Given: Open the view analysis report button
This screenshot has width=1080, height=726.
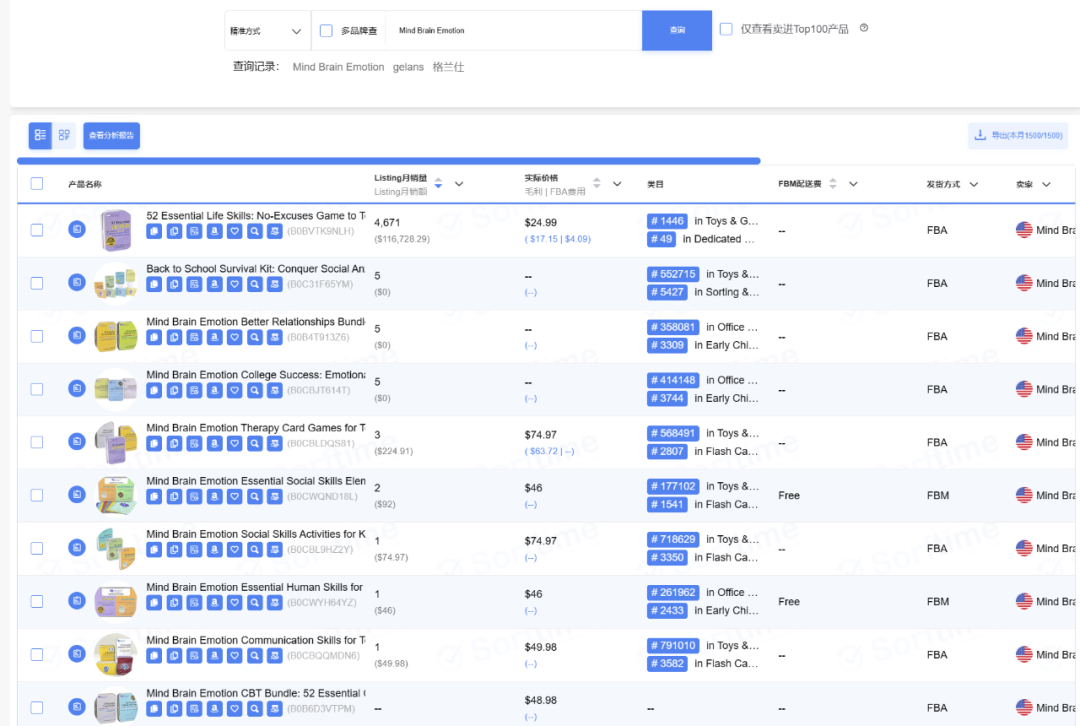Looking at the screenshot, I should point(112,136).
